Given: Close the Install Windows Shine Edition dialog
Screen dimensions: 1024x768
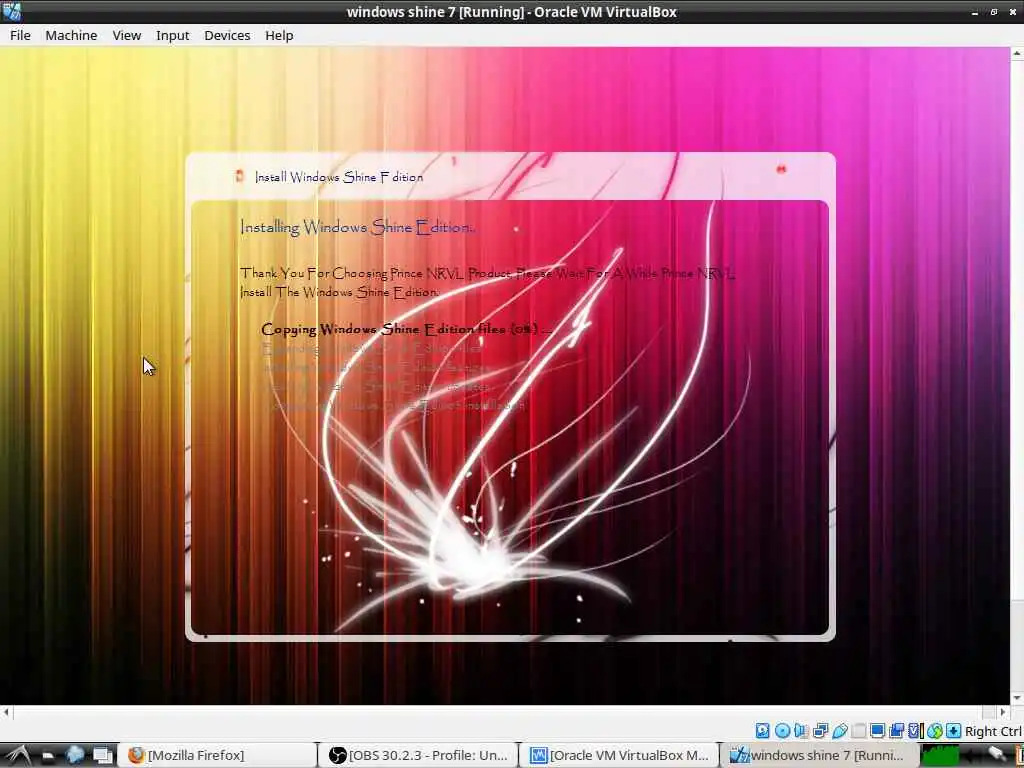Looking at the screenshot, I should tap(781, 169).
